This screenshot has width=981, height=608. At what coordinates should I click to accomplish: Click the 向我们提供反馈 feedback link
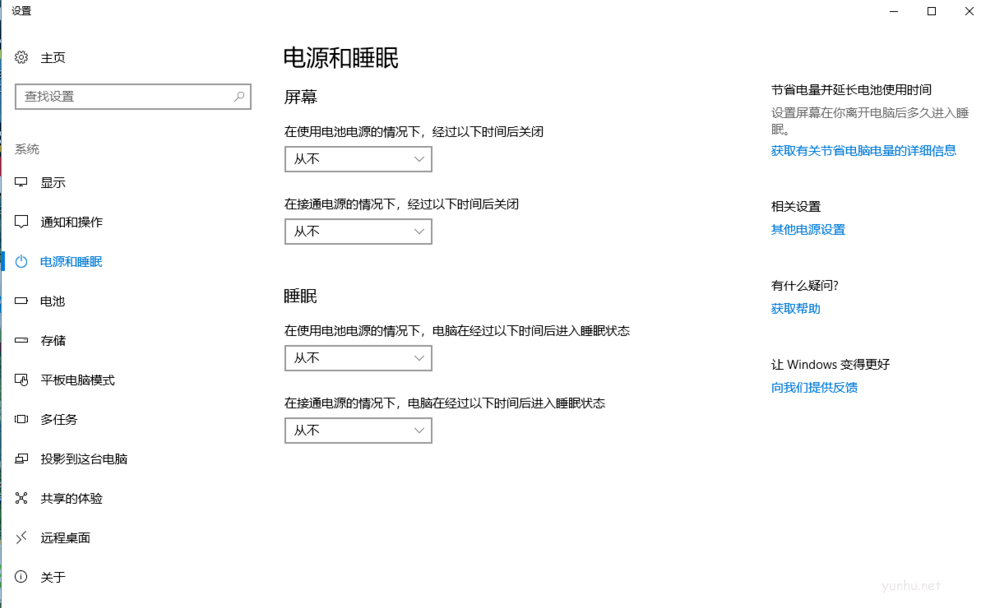tap(813, 387)
